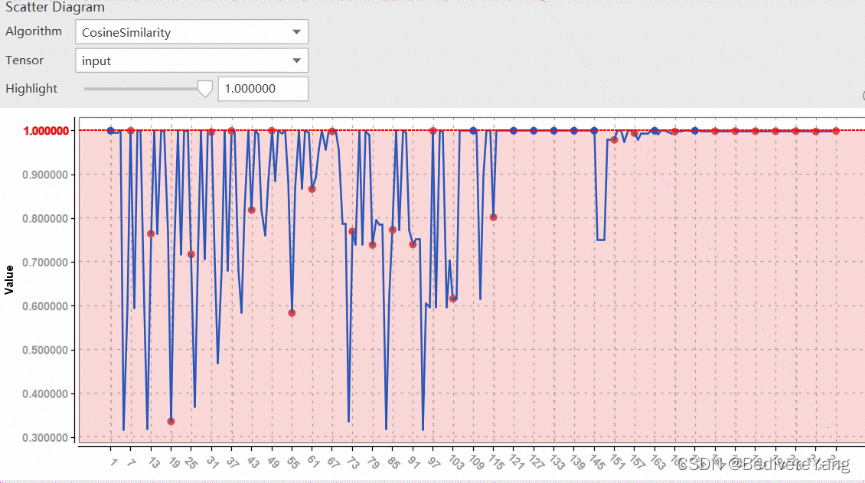Click the Highlight value field 1.000000
This screenshot has height=483, width=865.
tap(263, 89)
